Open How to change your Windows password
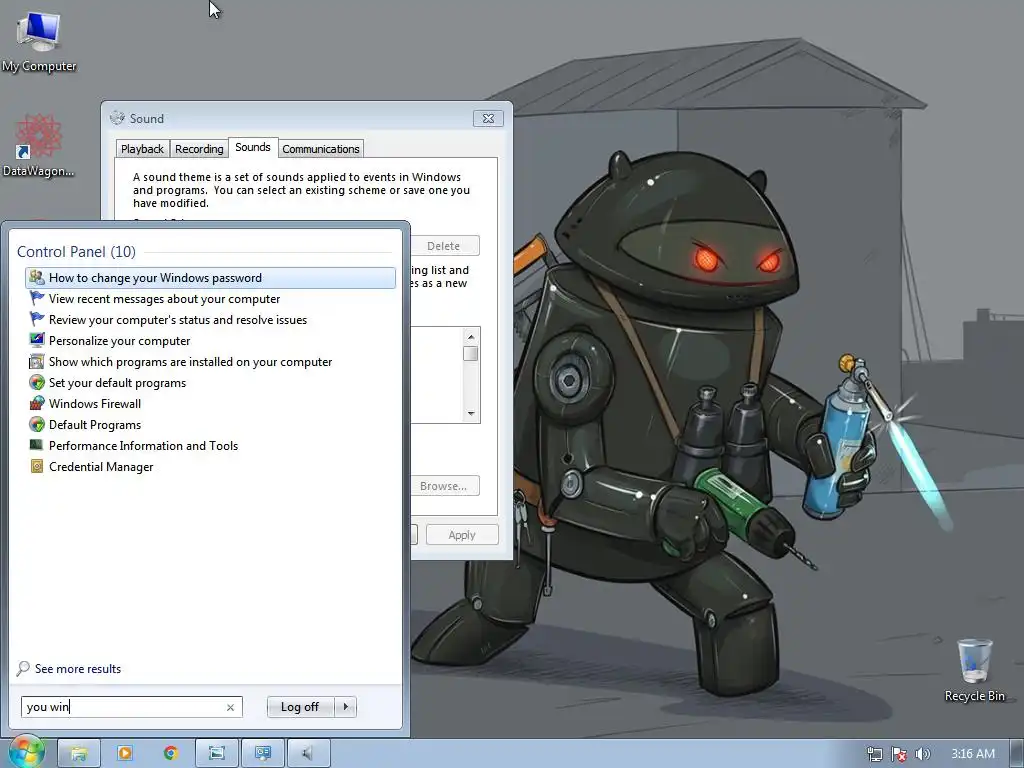This screenshot has width=1024, height=768. [210, 278]
